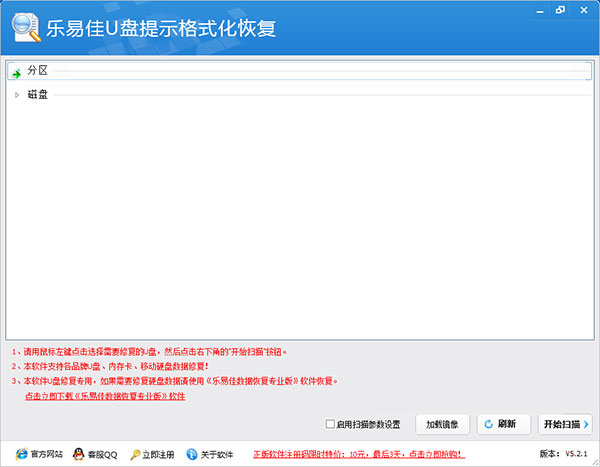
Task: Click instruction line 3 about 硬盘数据
Action: pos(175,381)
